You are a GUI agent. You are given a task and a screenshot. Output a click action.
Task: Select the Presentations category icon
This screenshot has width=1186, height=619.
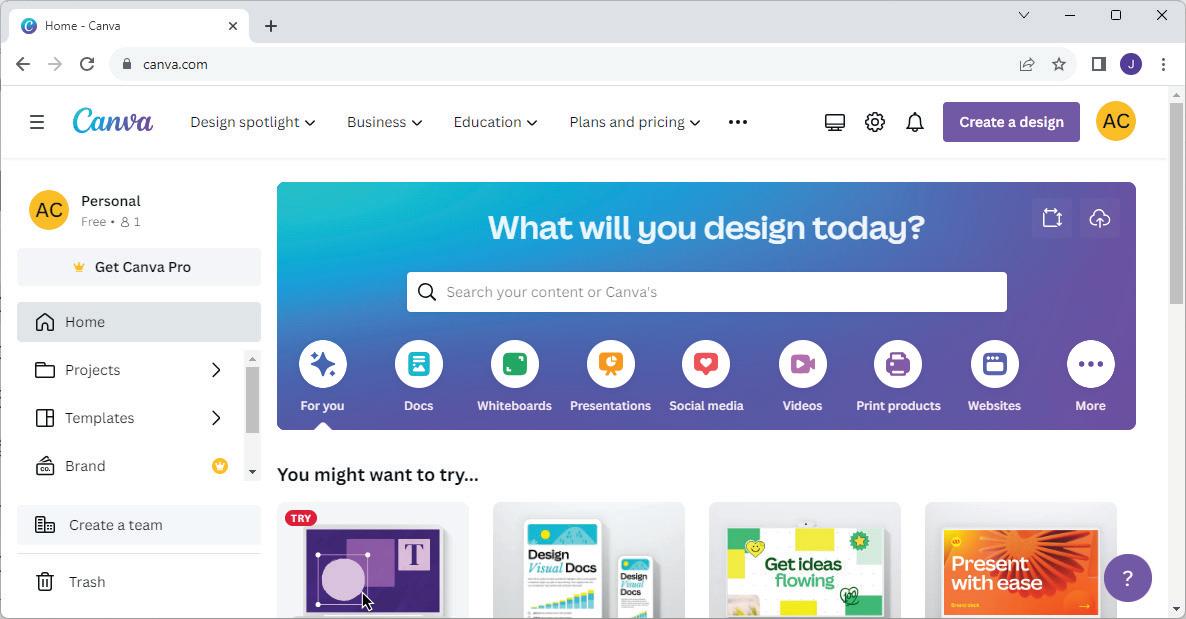click(x=610, y=364)
